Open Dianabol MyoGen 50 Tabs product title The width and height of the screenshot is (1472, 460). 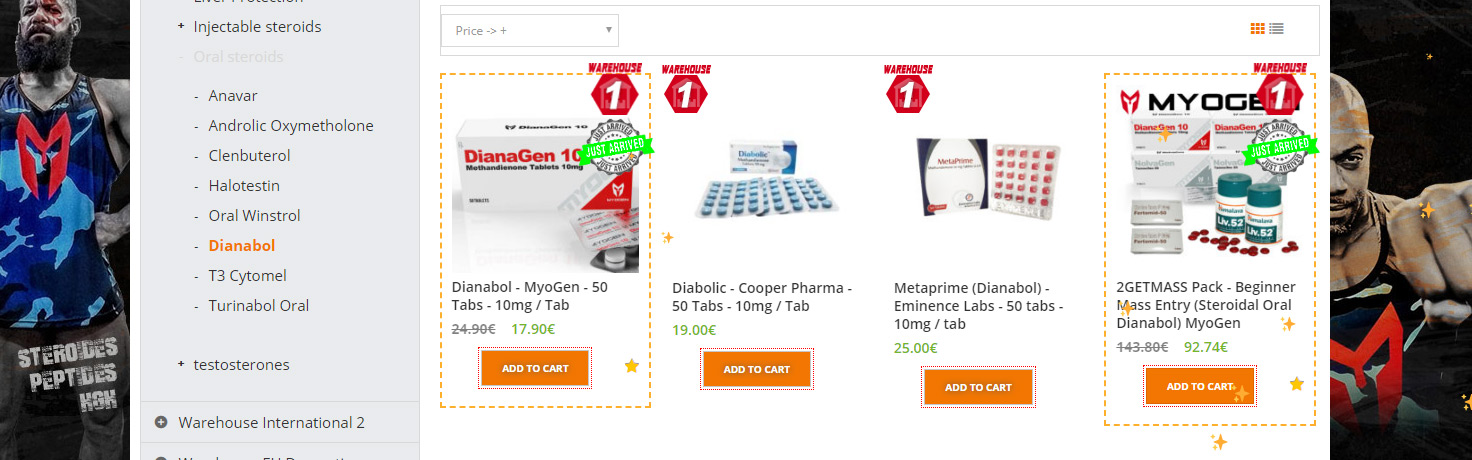pos(530,296)
